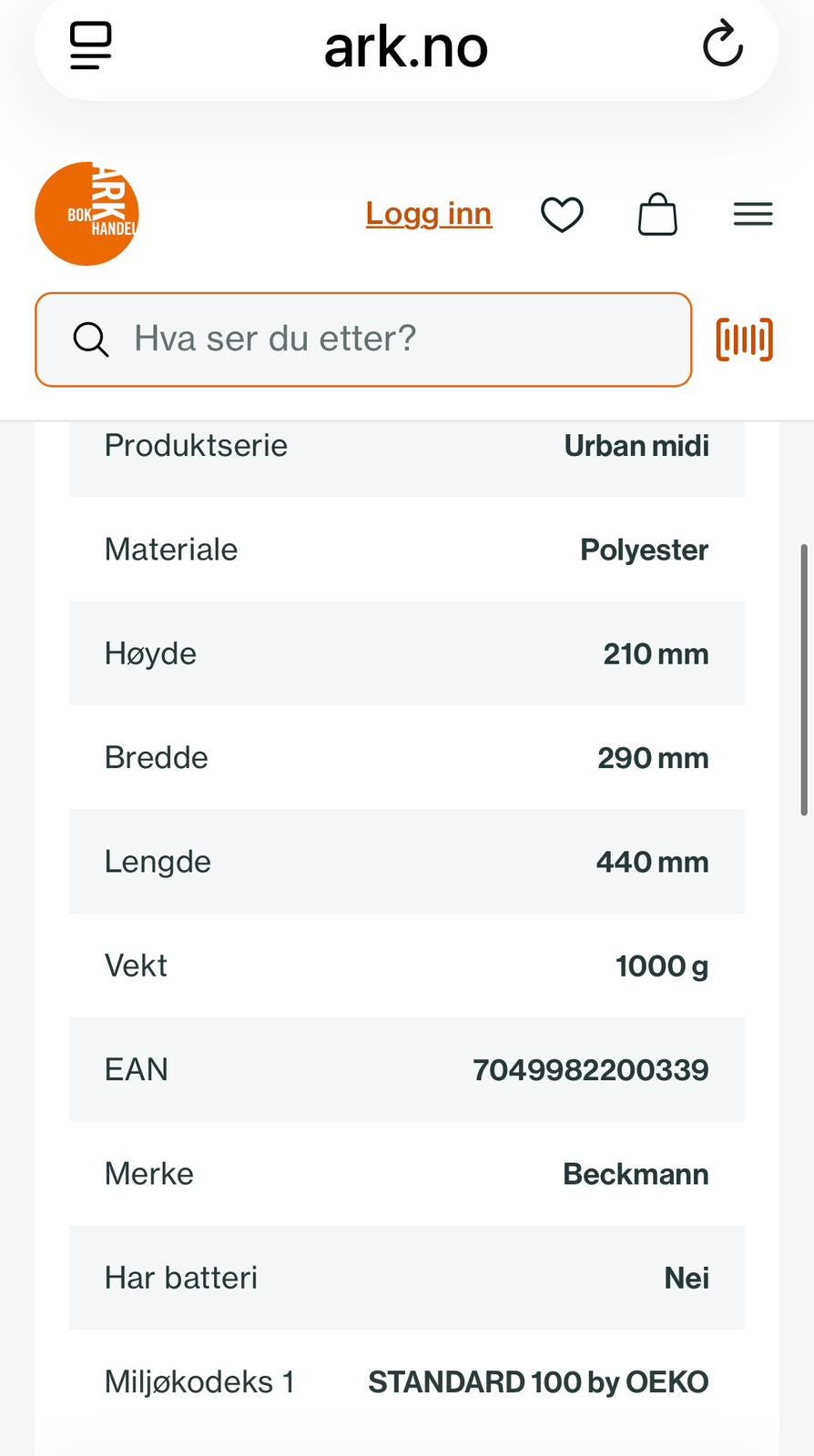Tap the Vekt 1000 g row
The image size is (814, 1456).
407,966
